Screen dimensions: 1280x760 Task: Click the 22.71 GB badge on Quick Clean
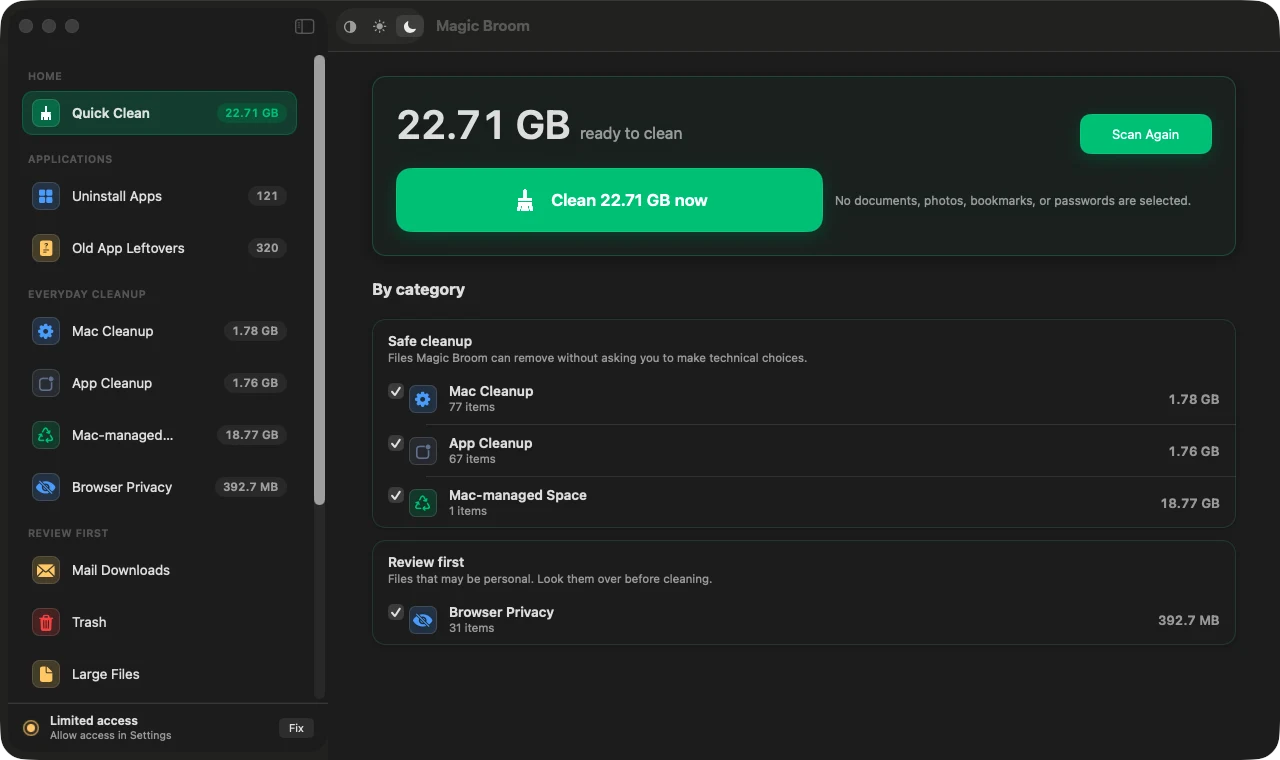(252, 113)
